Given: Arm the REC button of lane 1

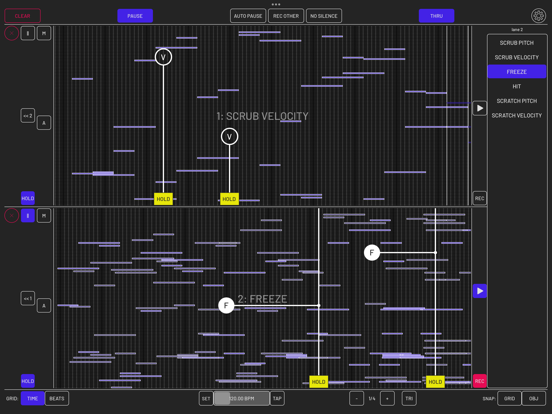Looking at the screenshot, I should coord(479,198).
